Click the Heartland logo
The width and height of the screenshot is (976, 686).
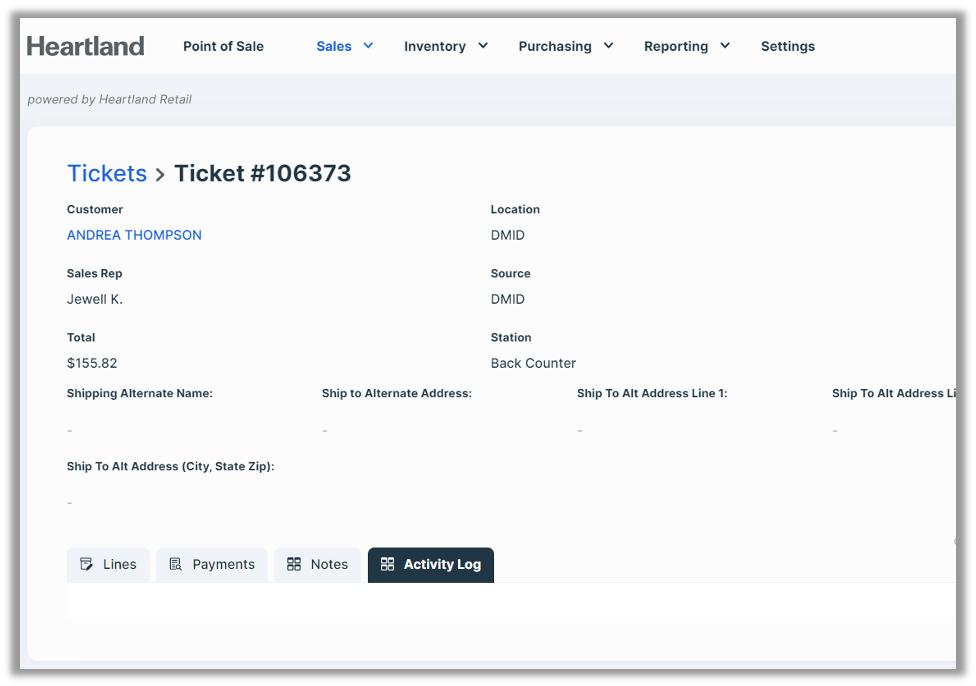pos(86,46)
